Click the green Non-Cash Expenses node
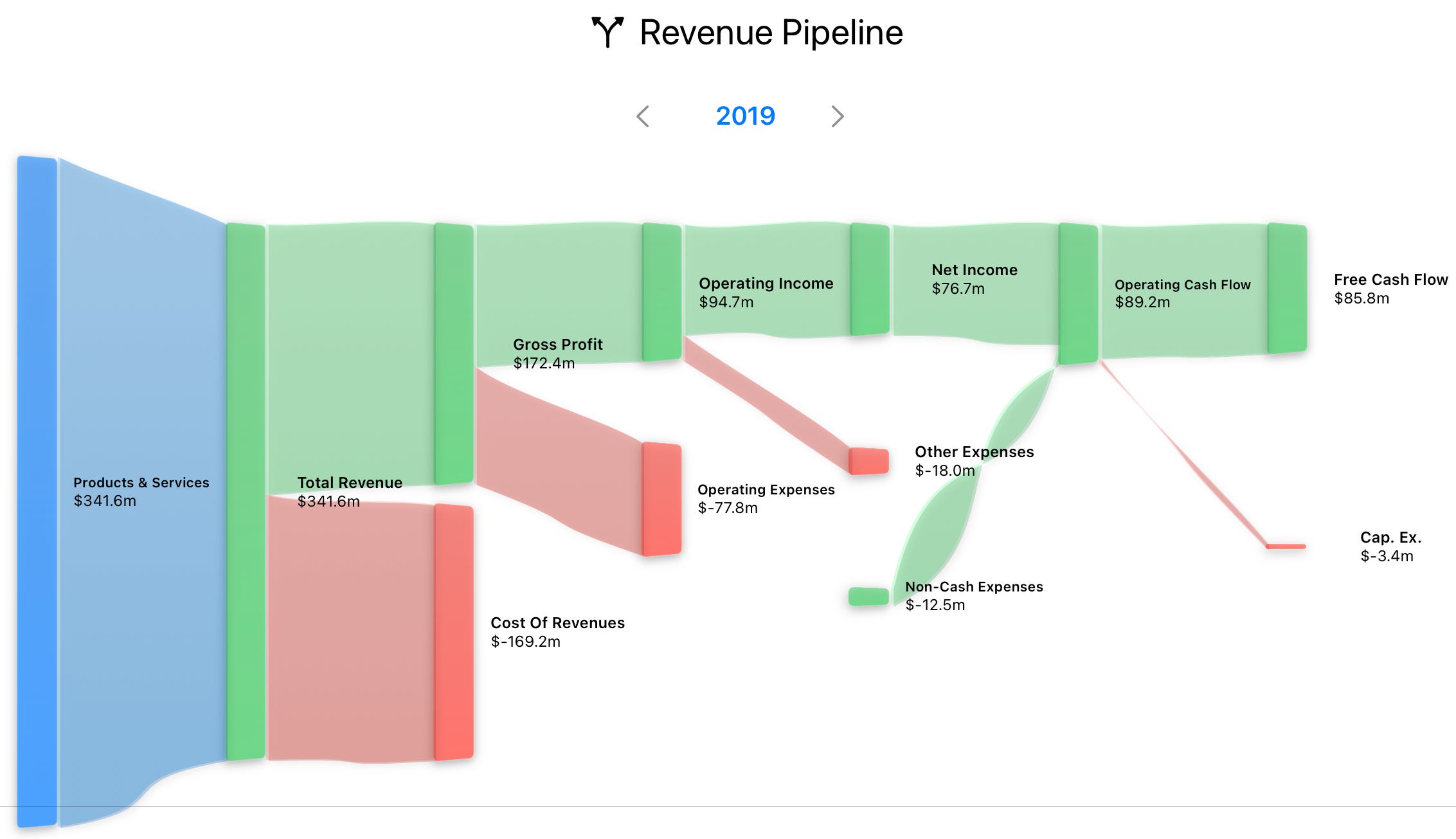Image resolution: width=1456 pixels, height=839 pixels. pos(868,597)
